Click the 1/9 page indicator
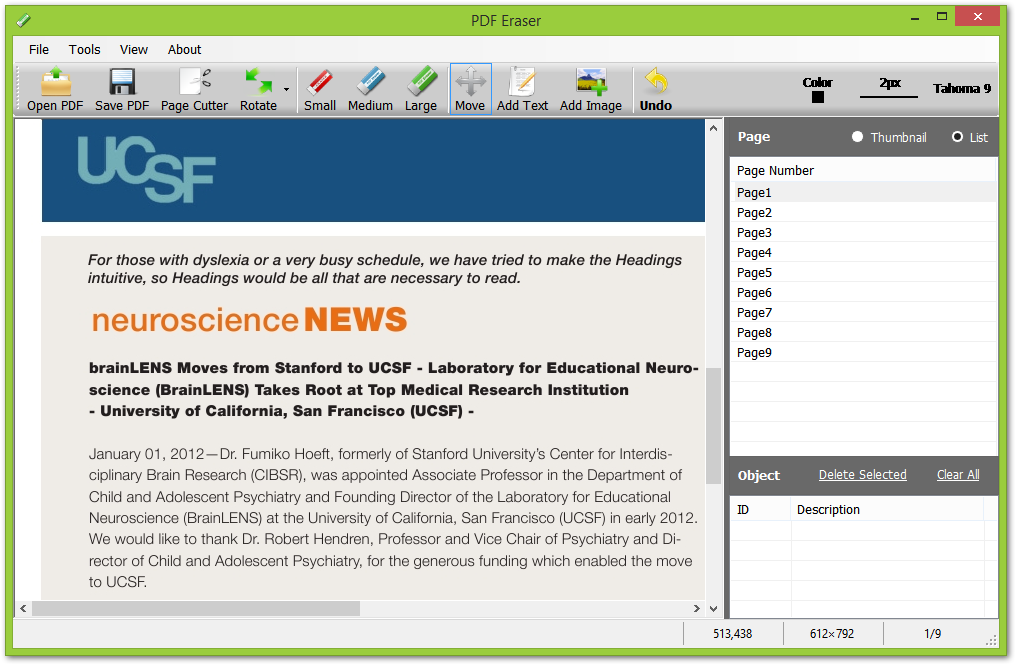The height and width of the screenshot is (665, 1016). (x=932, y=634)
